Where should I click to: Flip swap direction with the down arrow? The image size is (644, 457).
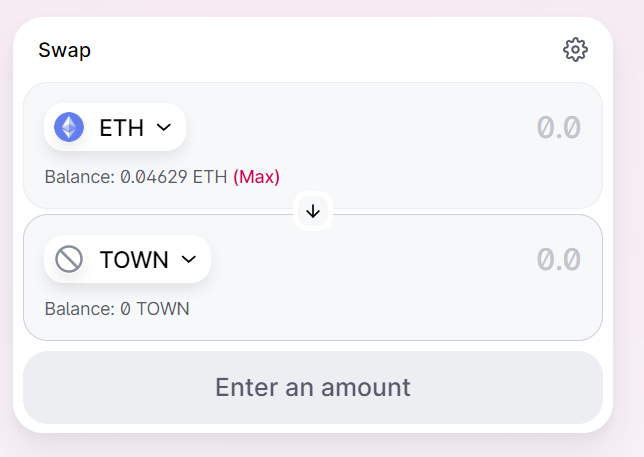point(313,211)
